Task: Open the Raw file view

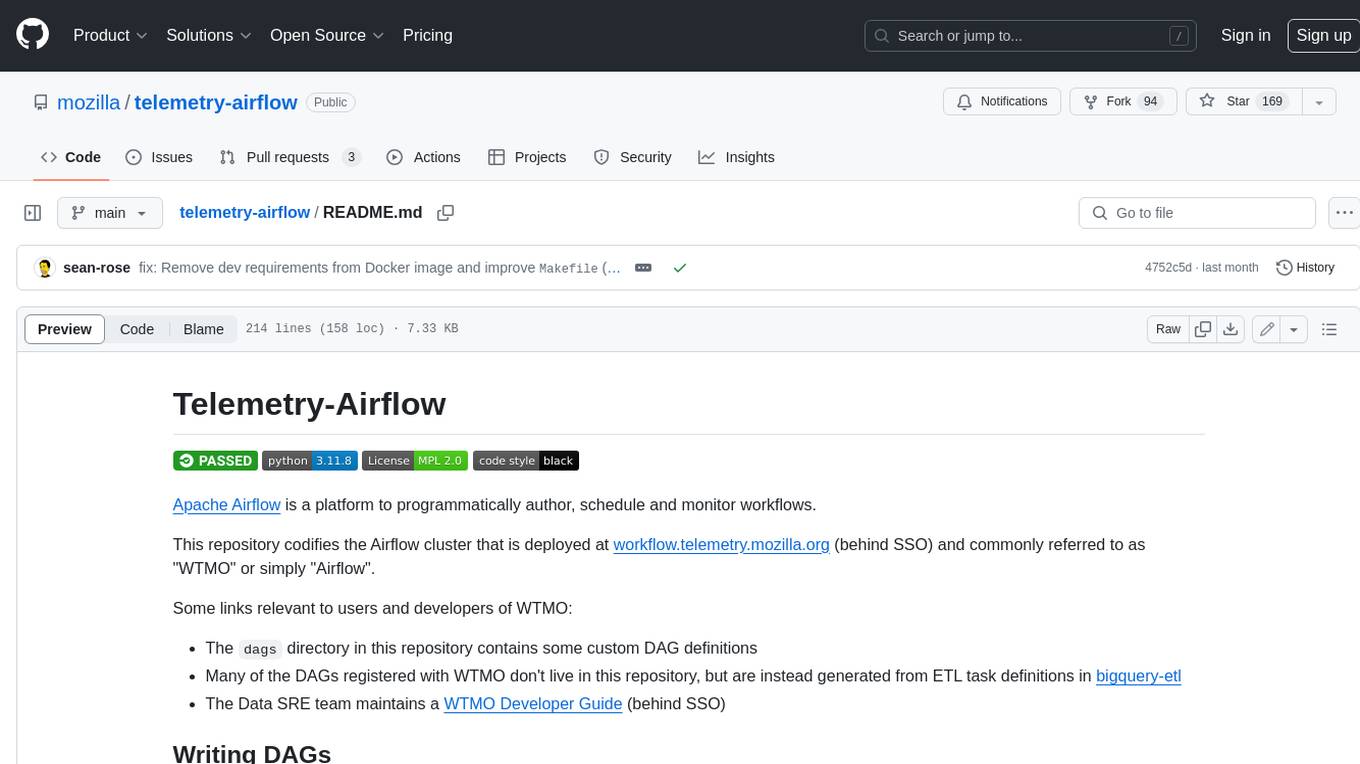Action: point(1168,329)
